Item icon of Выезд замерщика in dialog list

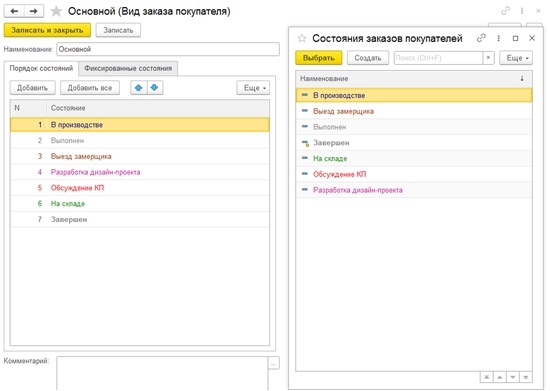(x=305, y=111)
